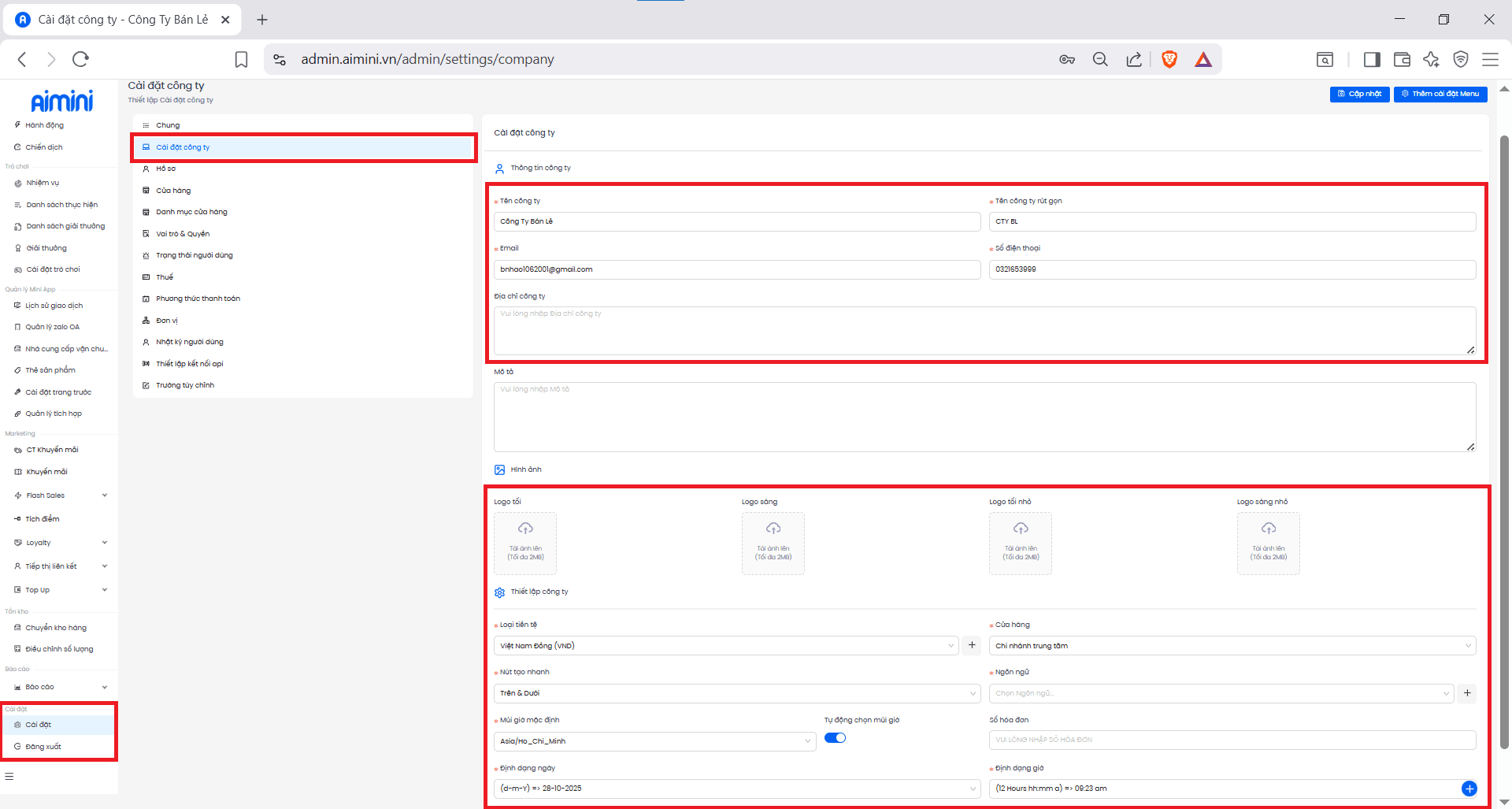
Task: Open the Loại tiền tệ dropdown
Action: tap(725, 646)
